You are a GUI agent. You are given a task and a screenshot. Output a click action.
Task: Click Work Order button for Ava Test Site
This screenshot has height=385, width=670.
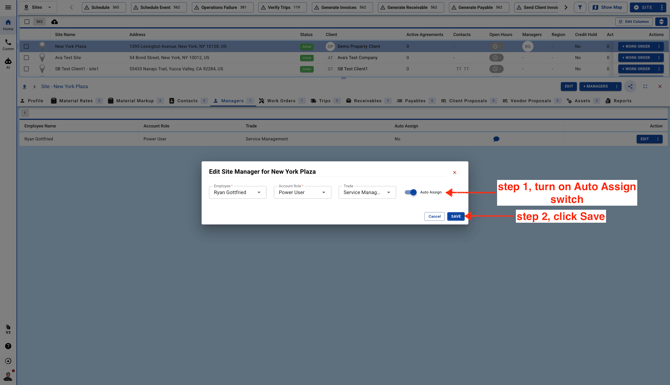coord(636,57)
